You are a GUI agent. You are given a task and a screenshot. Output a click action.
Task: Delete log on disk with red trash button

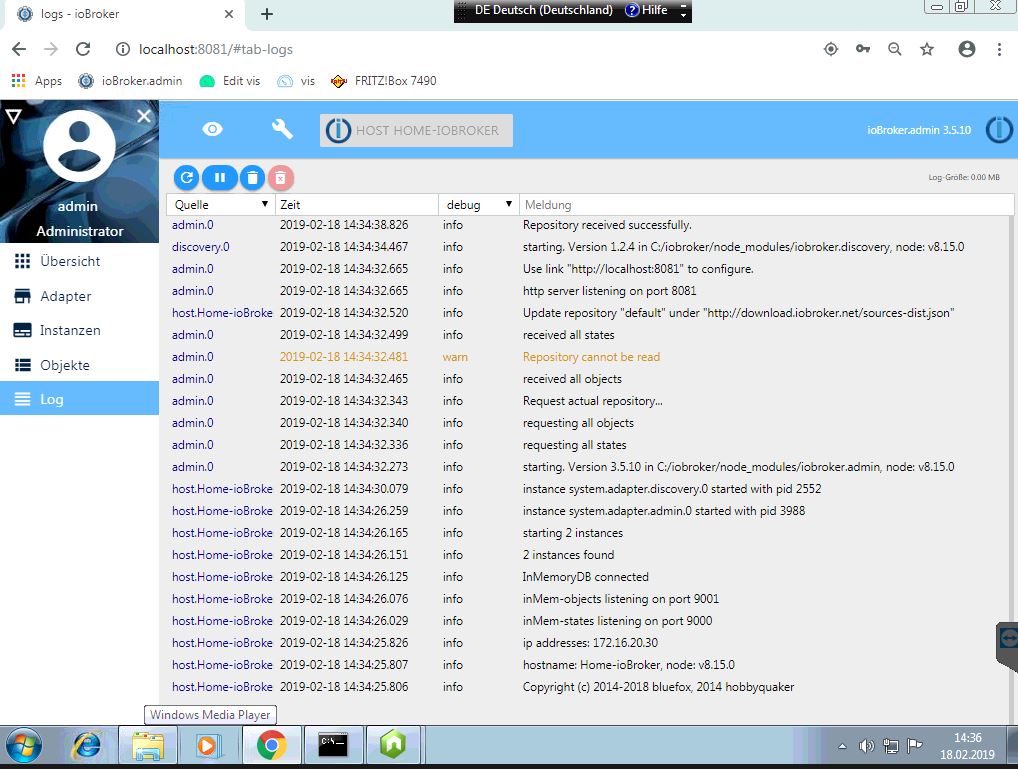(280, 177)
